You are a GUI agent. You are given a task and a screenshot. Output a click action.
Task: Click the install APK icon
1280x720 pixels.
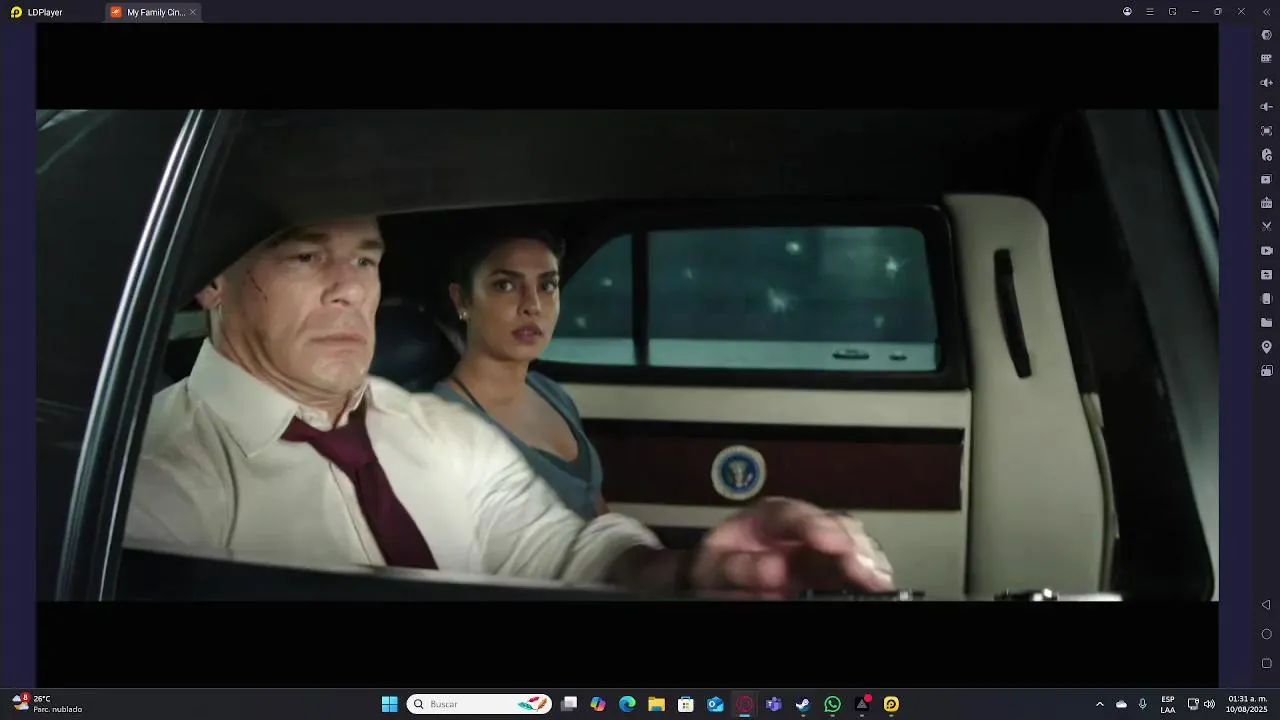(1266, 203)
